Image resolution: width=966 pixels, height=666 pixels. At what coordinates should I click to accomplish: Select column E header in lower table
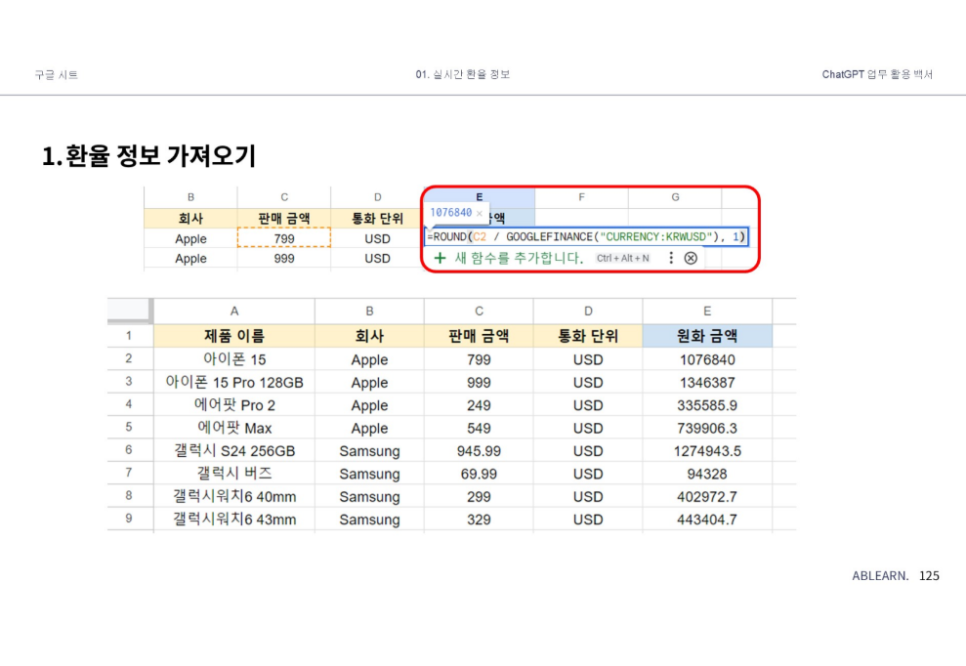(x=707, y=311)
